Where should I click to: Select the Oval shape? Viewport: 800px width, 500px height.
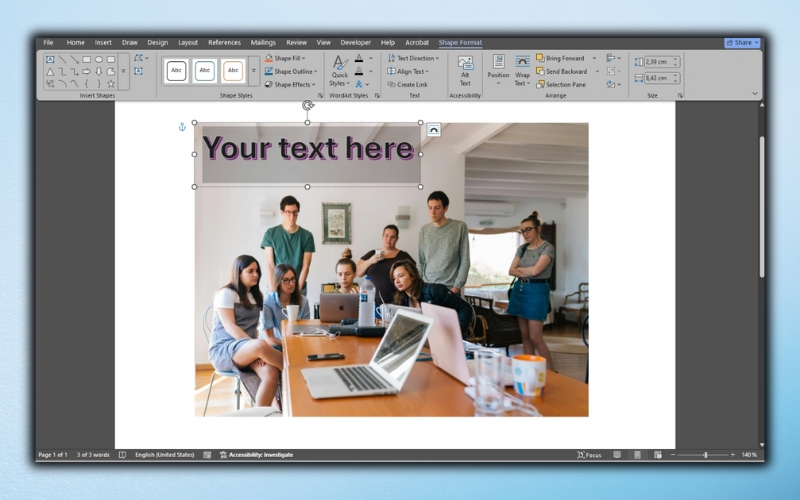click(x=99, y=59)
